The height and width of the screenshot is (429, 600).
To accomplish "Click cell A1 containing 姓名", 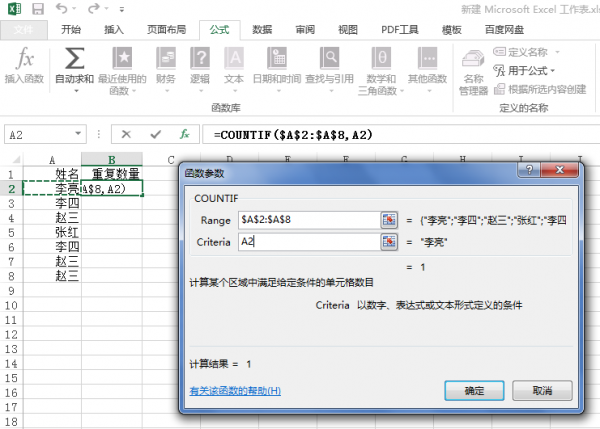I will click(x=52, y=174).
